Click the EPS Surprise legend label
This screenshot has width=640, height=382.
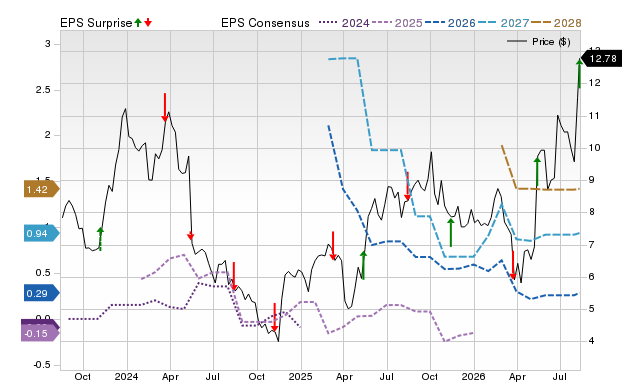click(x=96, y=23)
